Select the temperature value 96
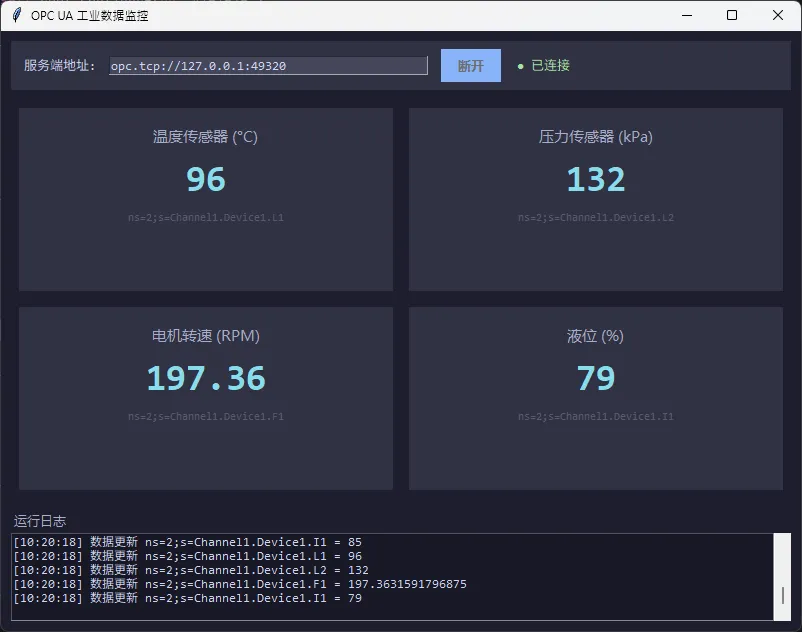Image resolution: width=802 pixels, height=632 pixels. point(206,179)
